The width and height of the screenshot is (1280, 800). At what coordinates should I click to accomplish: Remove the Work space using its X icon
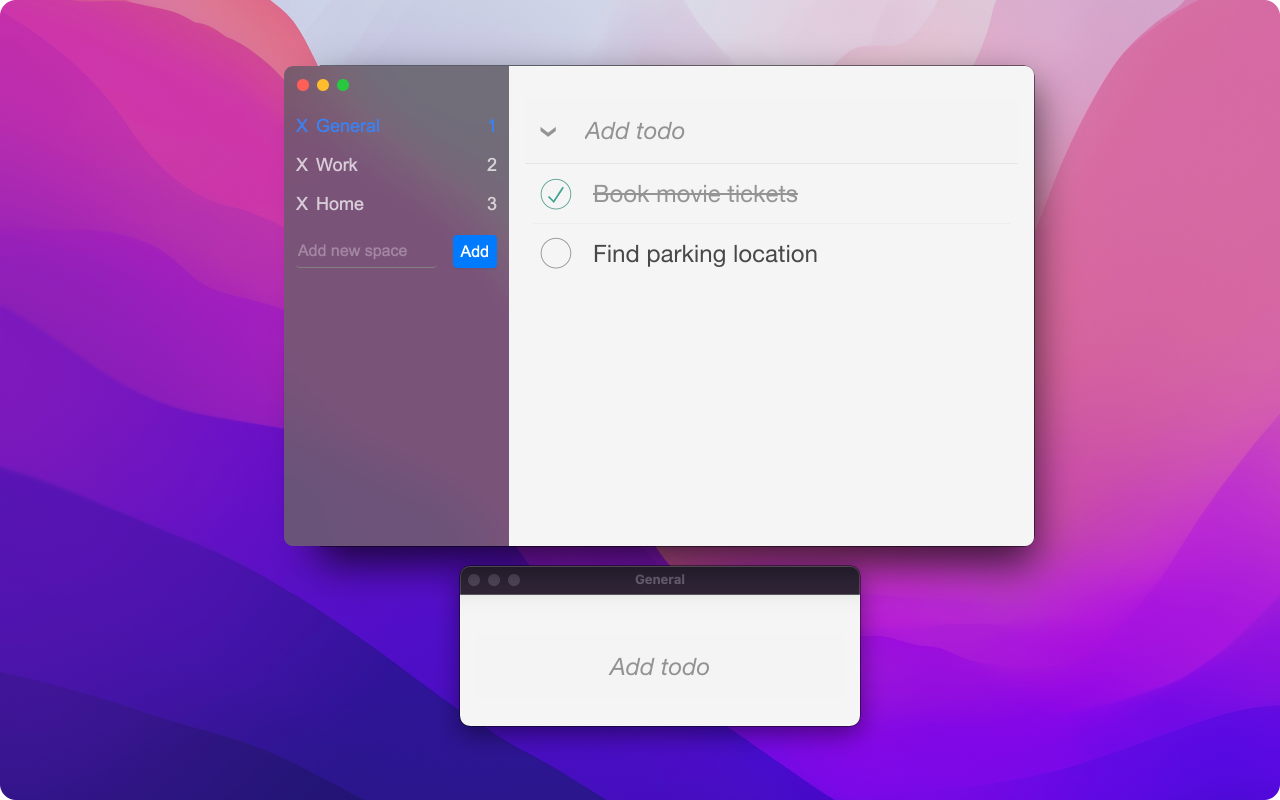[302, 165]
